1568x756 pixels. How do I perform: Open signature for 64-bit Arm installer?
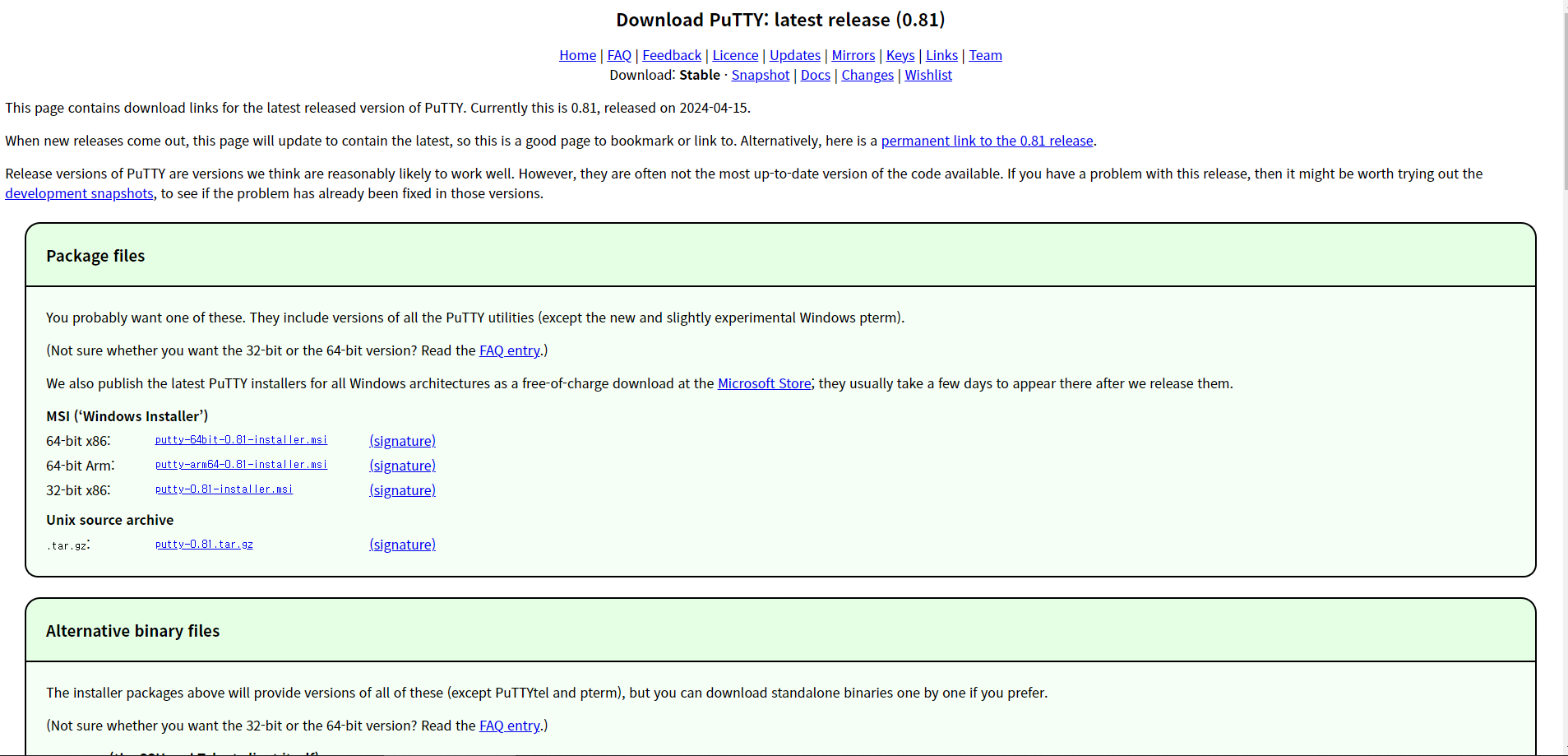click(402, 466)
